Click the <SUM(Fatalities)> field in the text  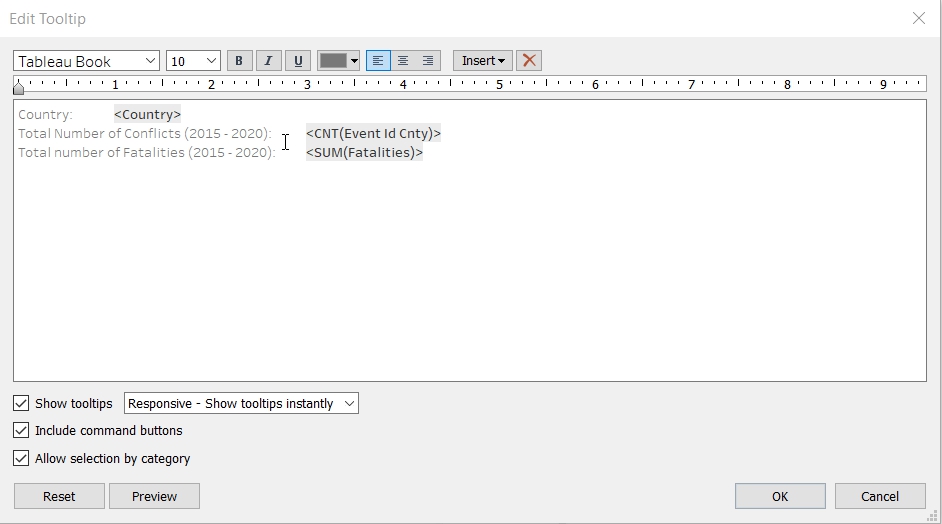tap(364, 153)
